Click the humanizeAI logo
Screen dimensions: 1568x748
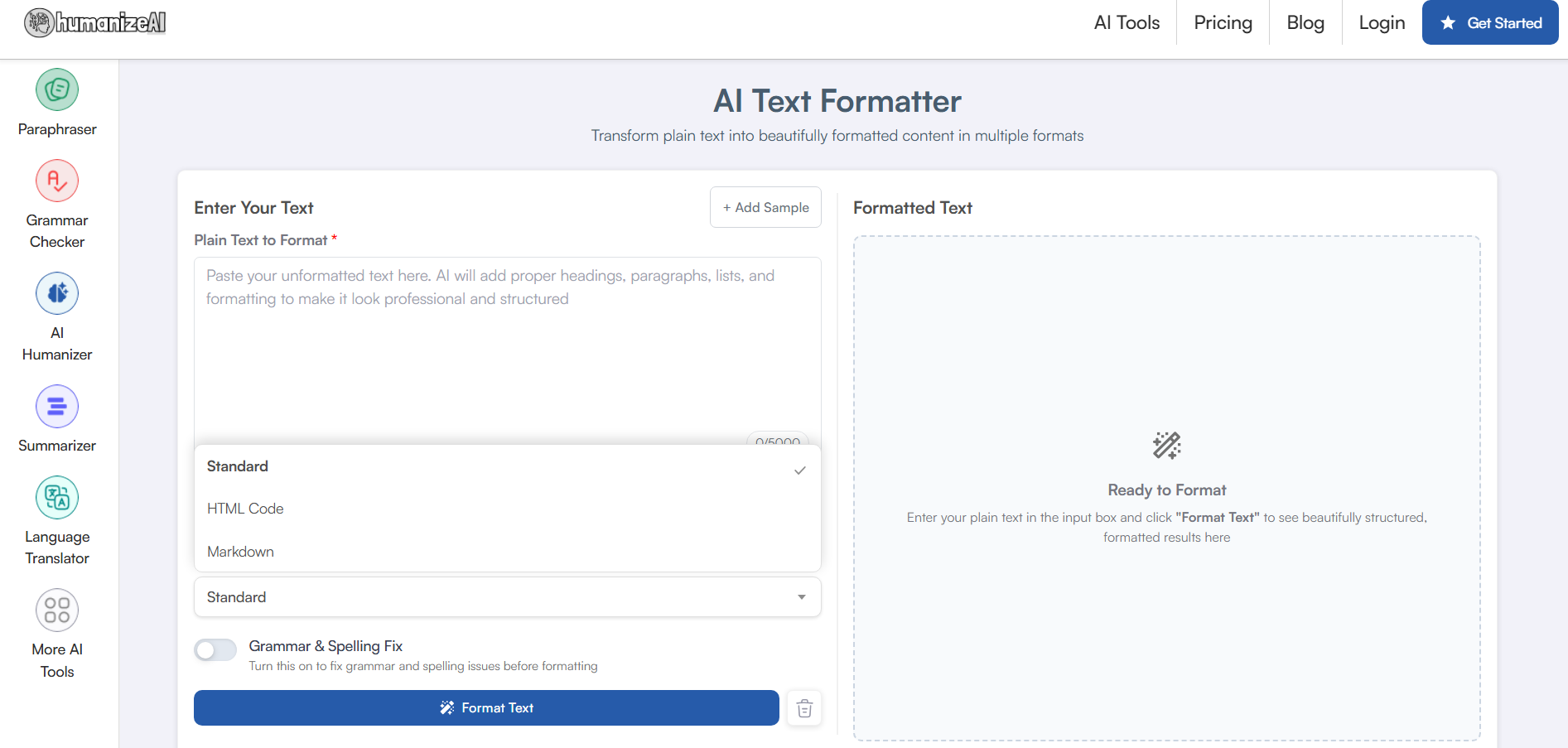95,22
